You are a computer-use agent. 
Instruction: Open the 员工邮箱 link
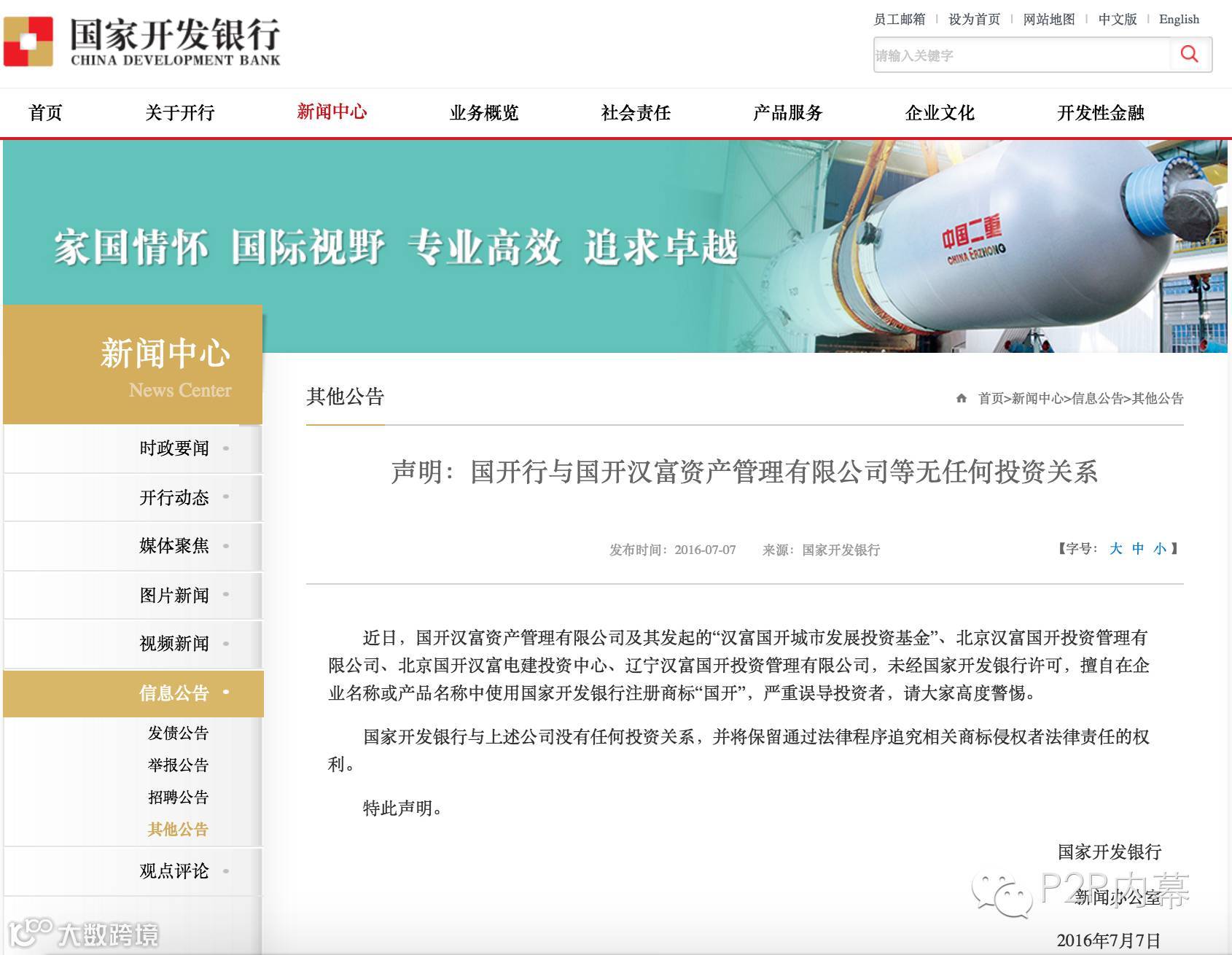point(900,19)
